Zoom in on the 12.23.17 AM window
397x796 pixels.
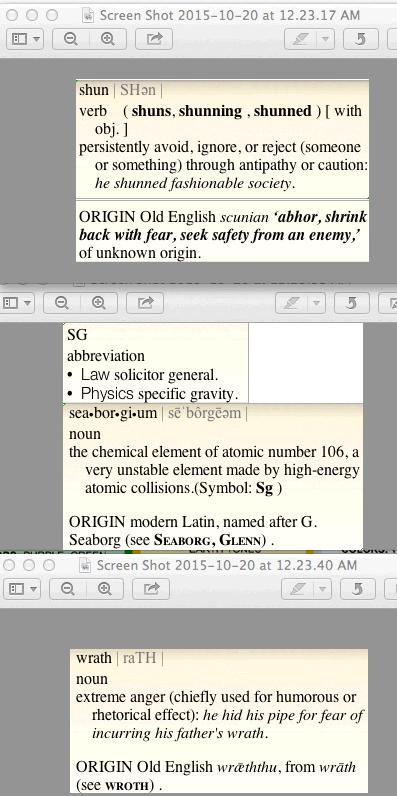click(108, 39)
